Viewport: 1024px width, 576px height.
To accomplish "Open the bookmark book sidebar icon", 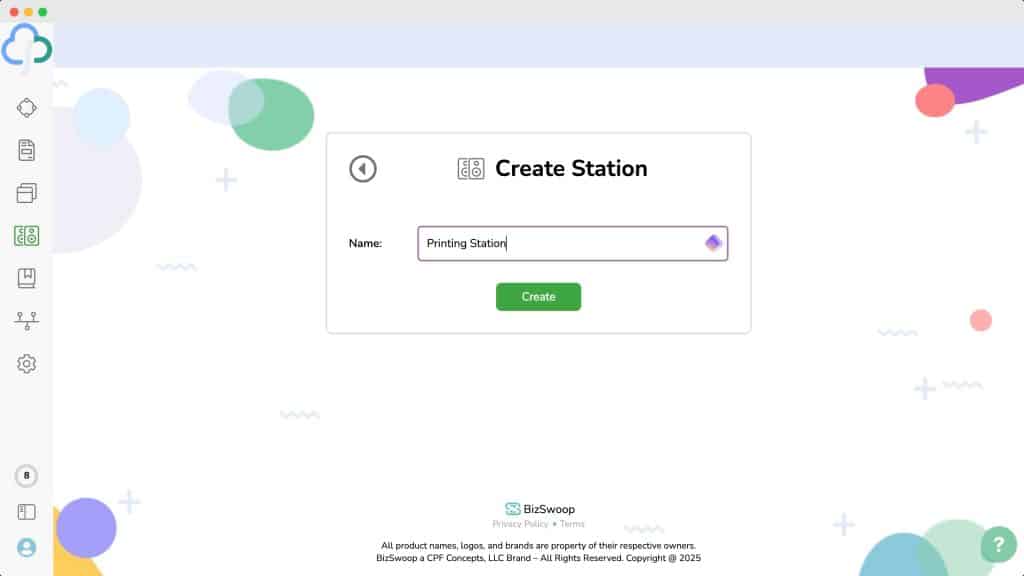I will (x=27, y=278).
